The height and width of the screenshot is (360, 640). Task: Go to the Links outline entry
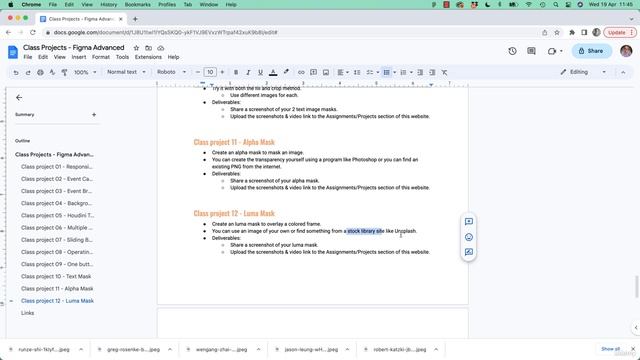(x=27, y=313)
